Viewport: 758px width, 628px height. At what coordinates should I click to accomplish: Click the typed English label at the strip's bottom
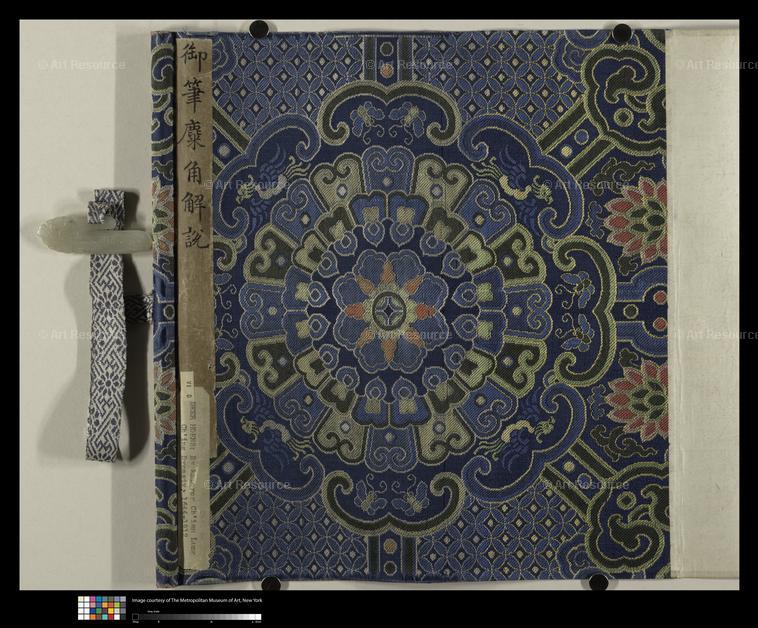pos(197,470)
